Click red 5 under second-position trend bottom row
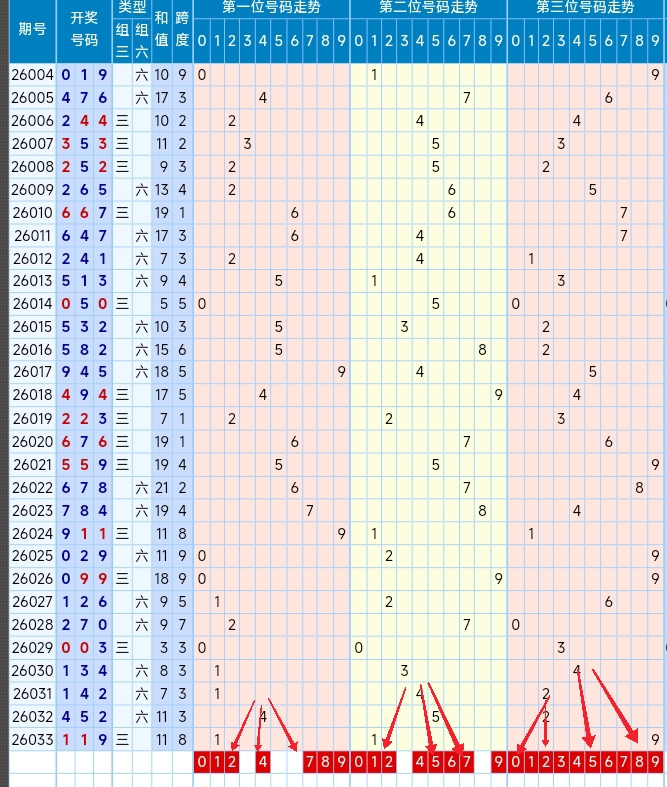The image size is (667, 787). [436, 761]
